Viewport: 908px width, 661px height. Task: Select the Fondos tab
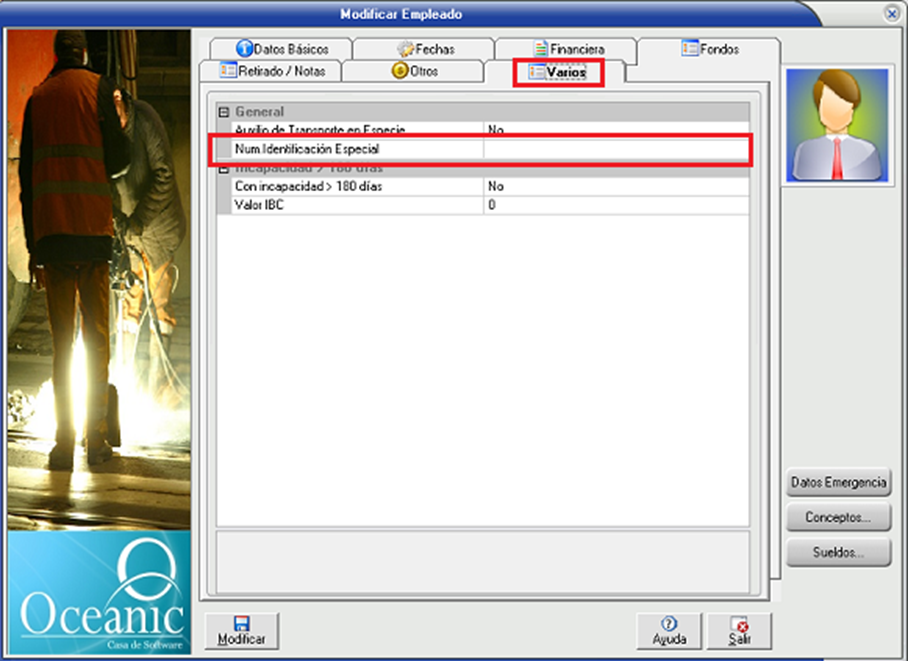[710, 48]
